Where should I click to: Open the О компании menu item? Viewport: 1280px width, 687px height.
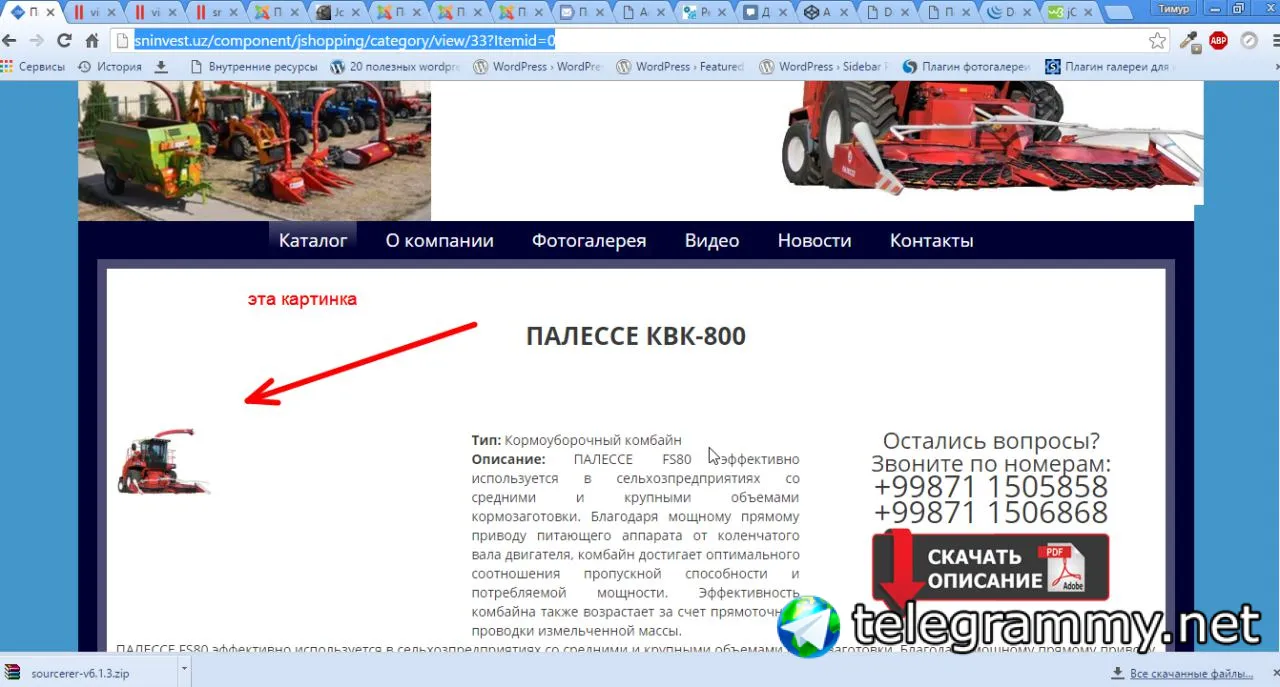click(440, 241)
